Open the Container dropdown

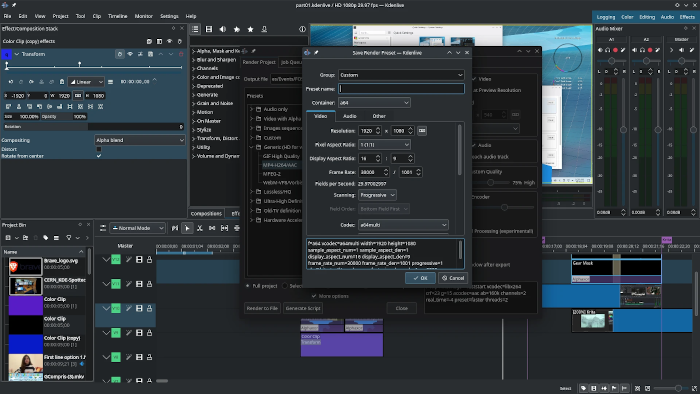[x=374, y=103]
